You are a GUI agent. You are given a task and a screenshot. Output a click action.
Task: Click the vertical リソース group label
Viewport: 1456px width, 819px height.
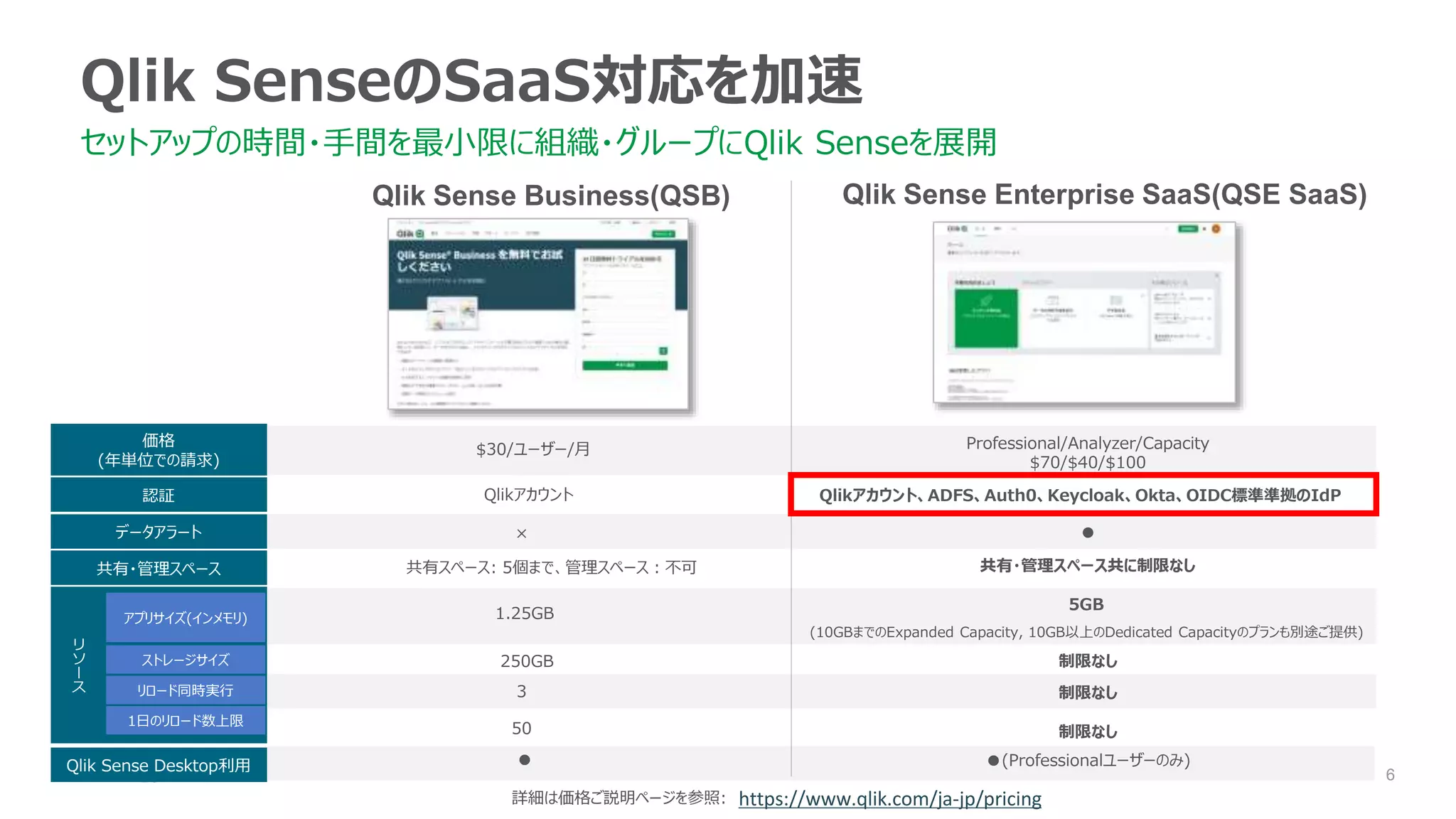79,665
